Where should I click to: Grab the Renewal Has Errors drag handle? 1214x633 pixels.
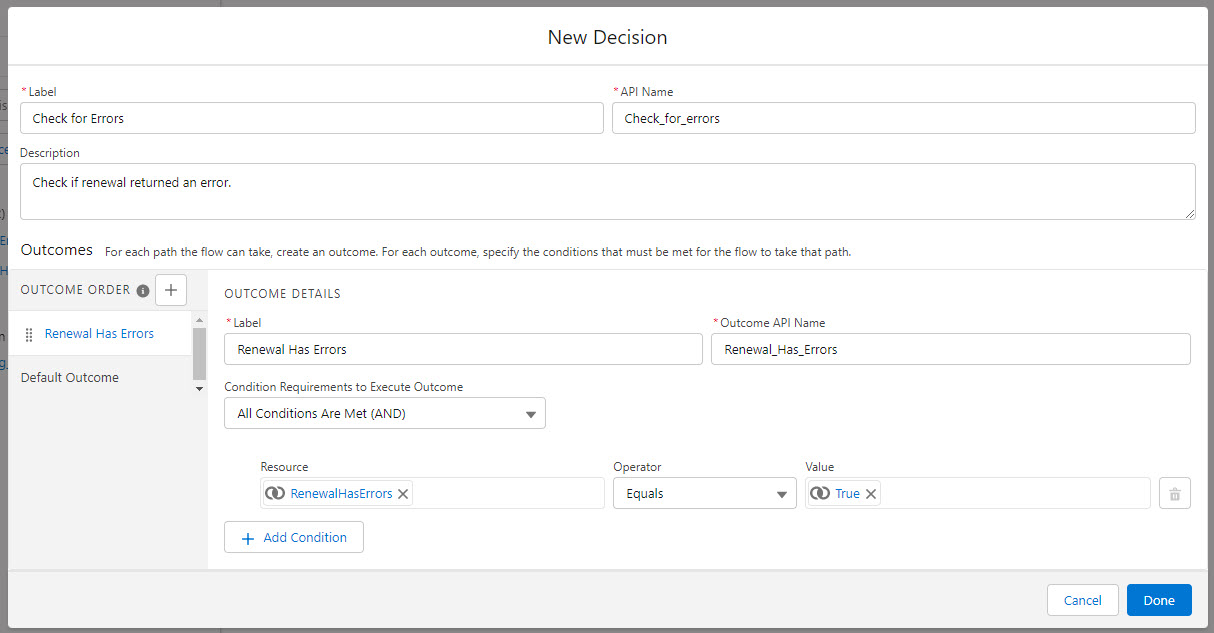point(29,334)
